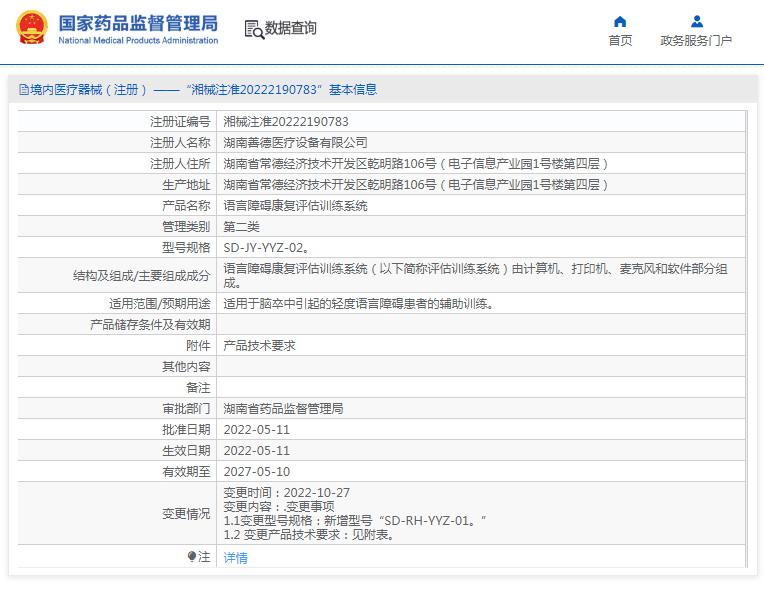Click the 首页 home icon
Image resolution: width=764 pixels, height=593 pixels.
(x=620, y=21)
